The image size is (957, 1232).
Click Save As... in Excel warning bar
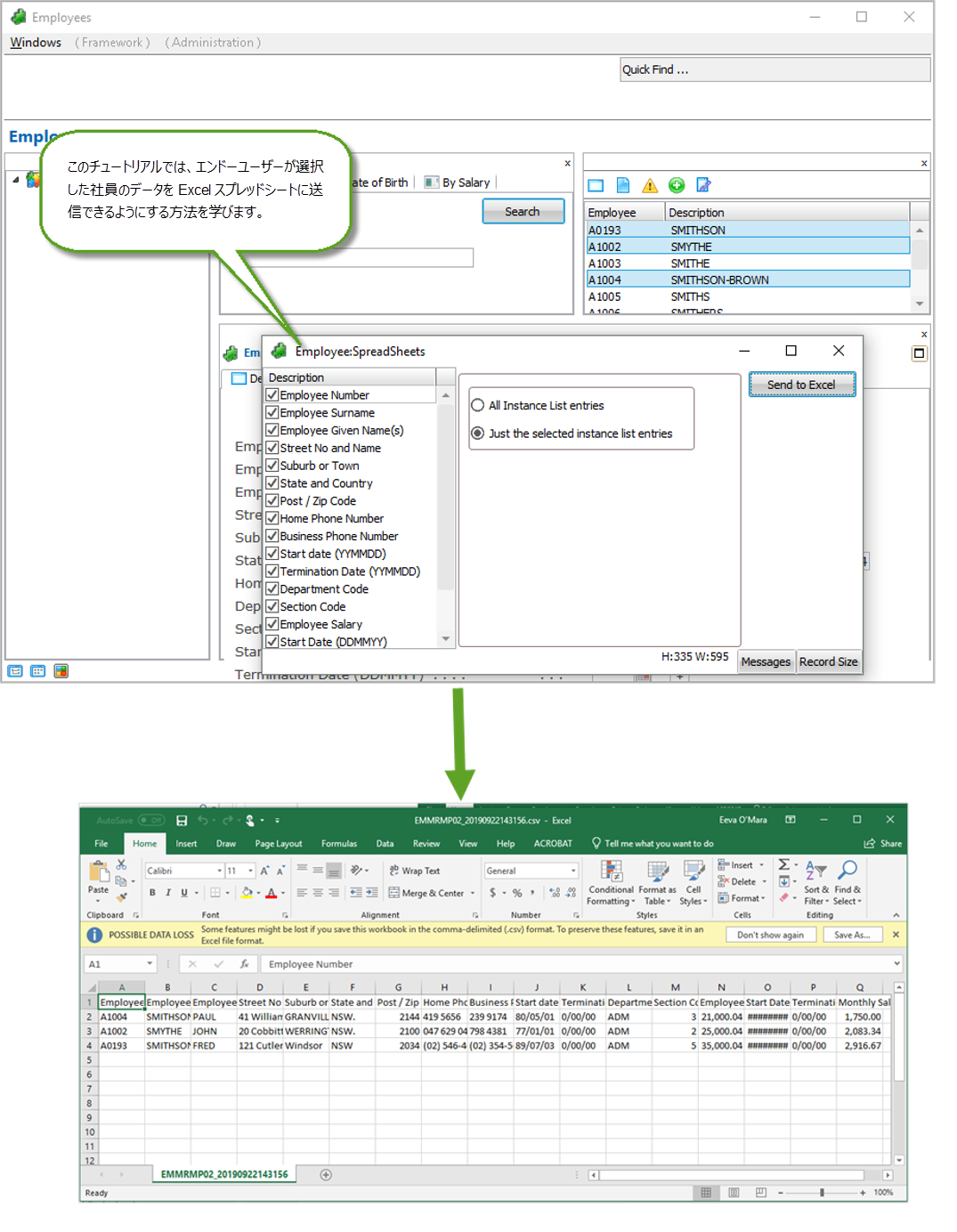pos(851,935)
